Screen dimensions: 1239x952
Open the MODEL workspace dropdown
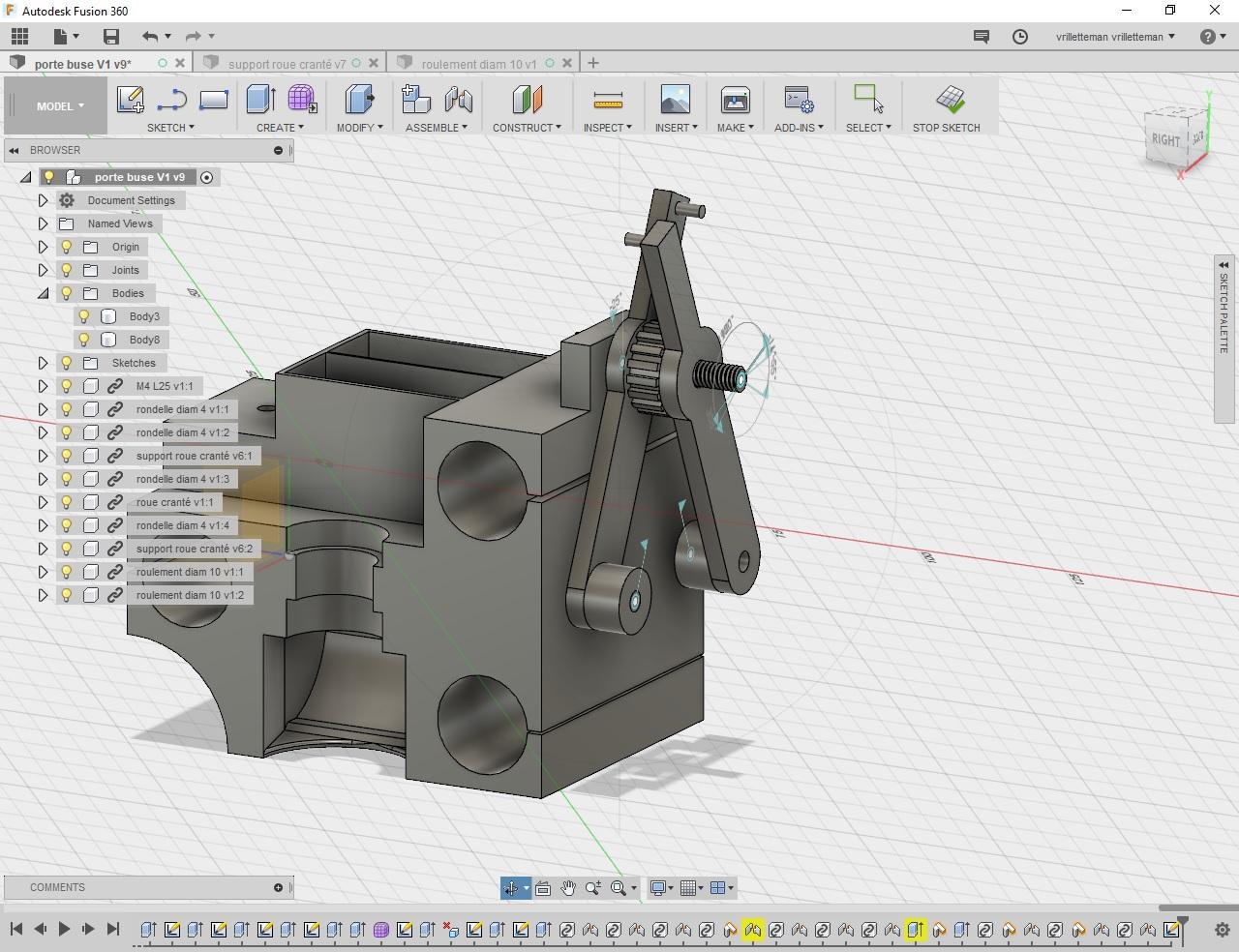point(60,106)
